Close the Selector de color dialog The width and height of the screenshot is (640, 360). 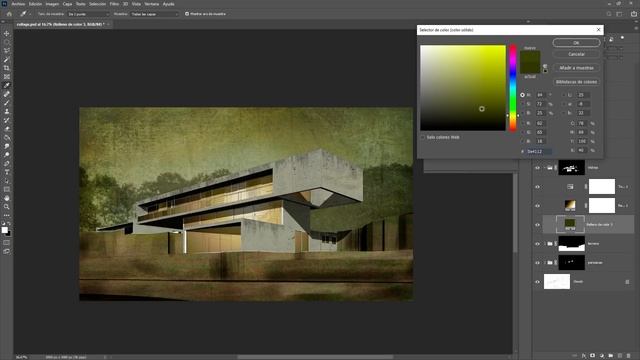599,30
